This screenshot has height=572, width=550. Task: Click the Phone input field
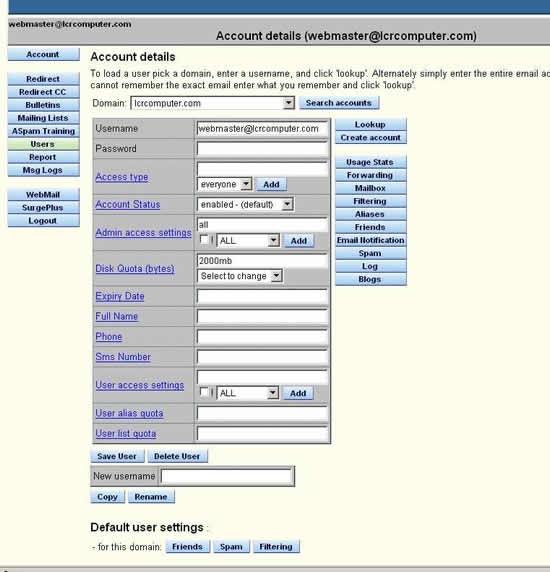pyautogui.click(x=262, y=337)
